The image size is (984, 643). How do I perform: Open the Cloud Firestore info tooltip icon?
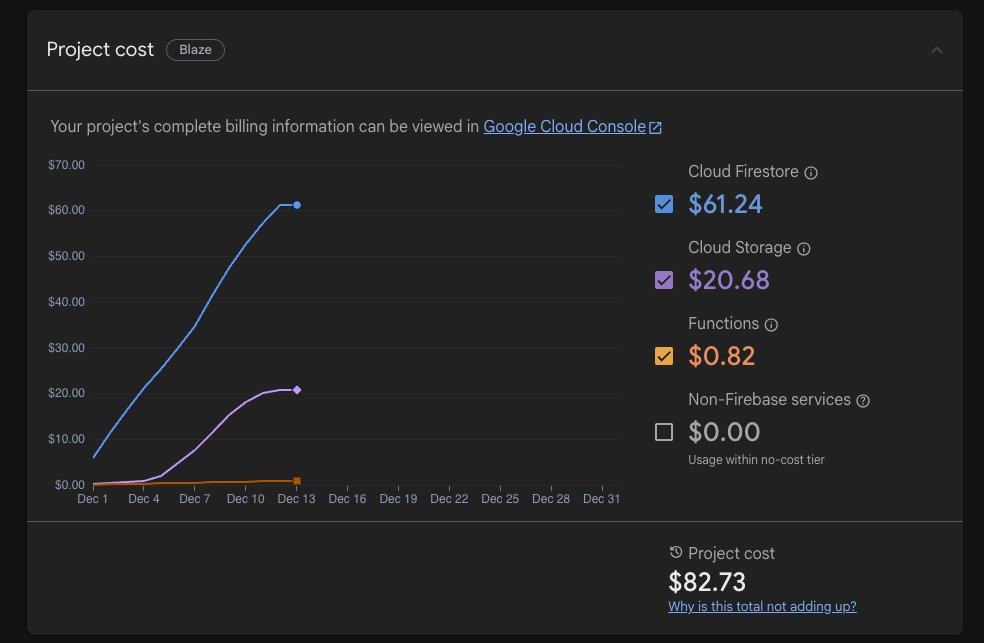point(810,172)
